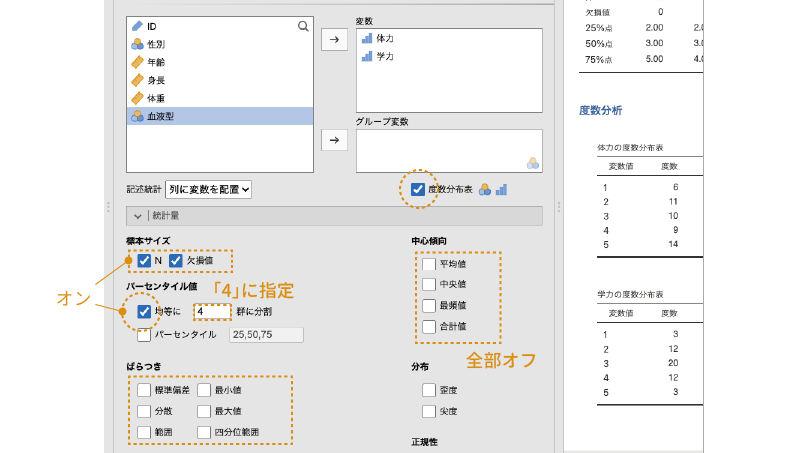Open the 記述統計 layout dropdown

coord(208,188)
